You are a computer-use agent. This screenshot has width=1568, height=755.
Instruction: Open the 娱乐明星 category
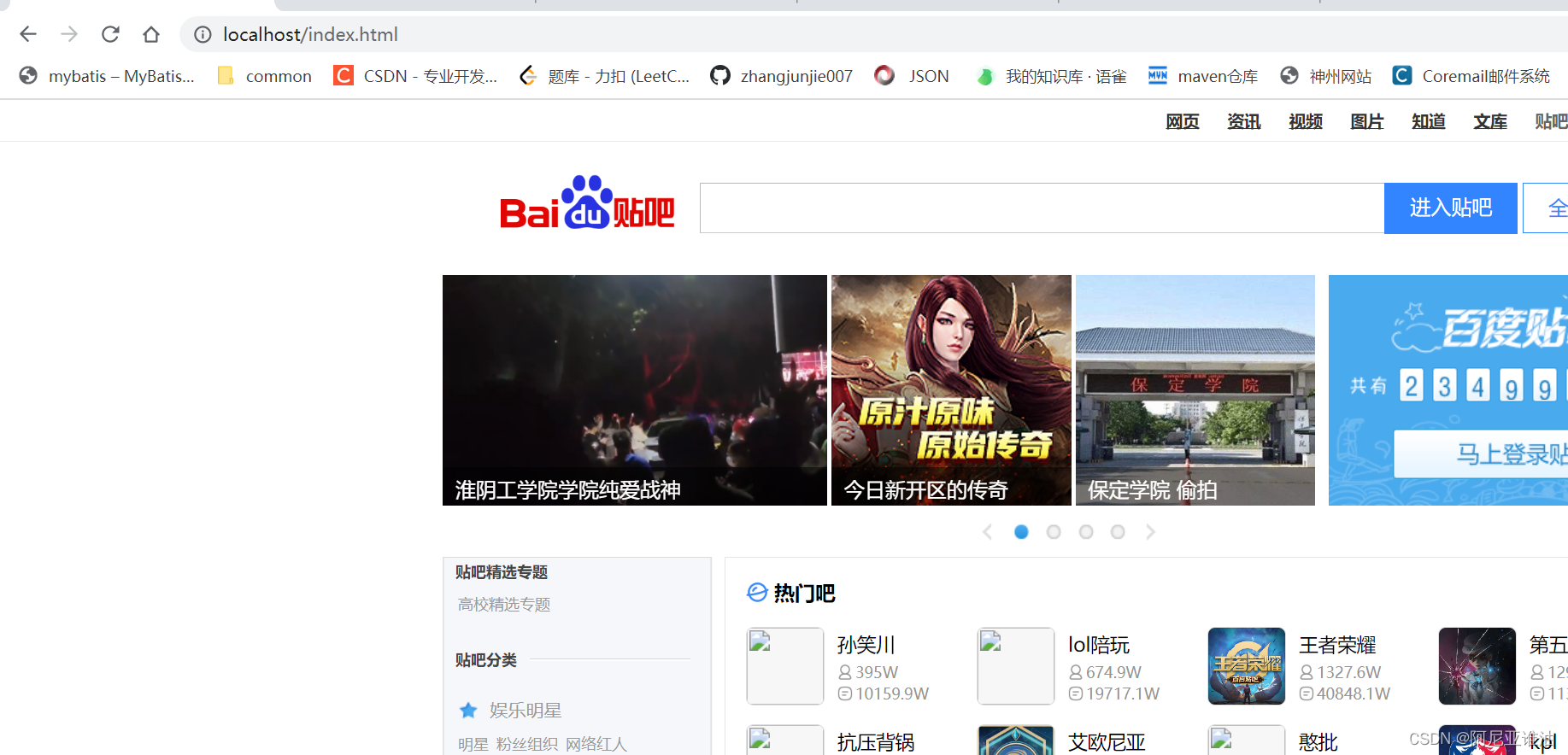coord(526,711)
